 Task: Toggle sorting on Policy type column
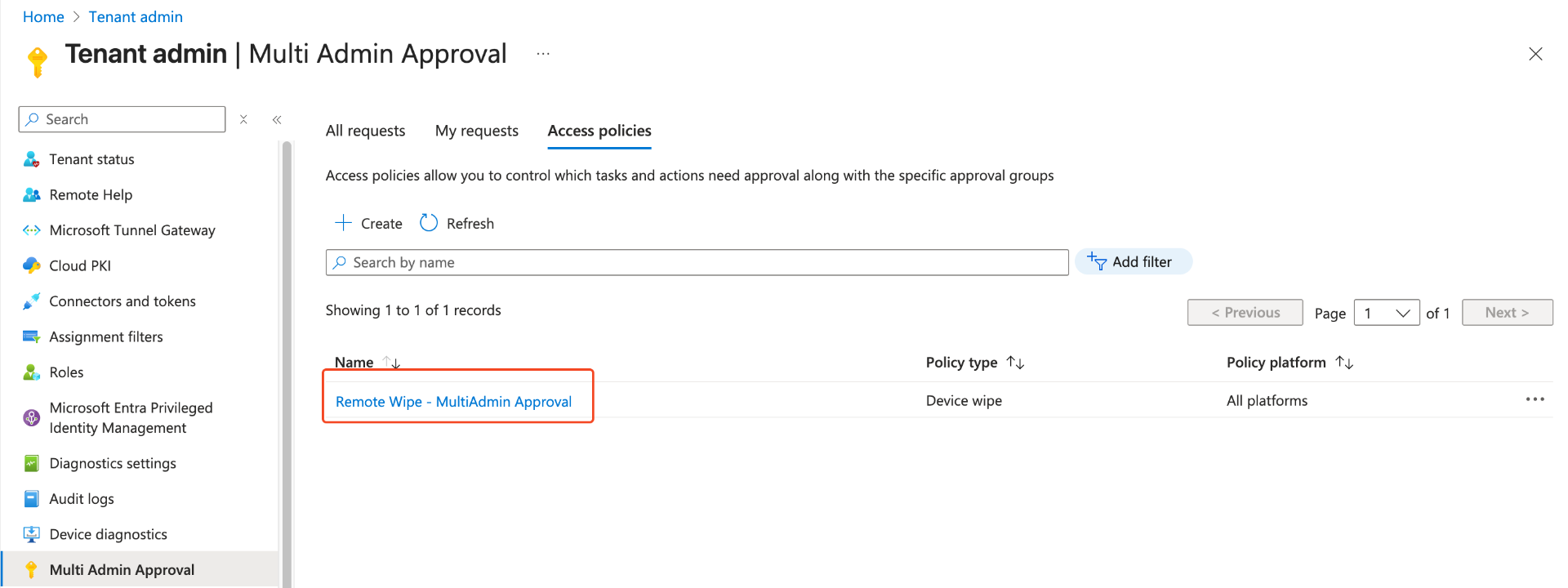point(1015,363)
